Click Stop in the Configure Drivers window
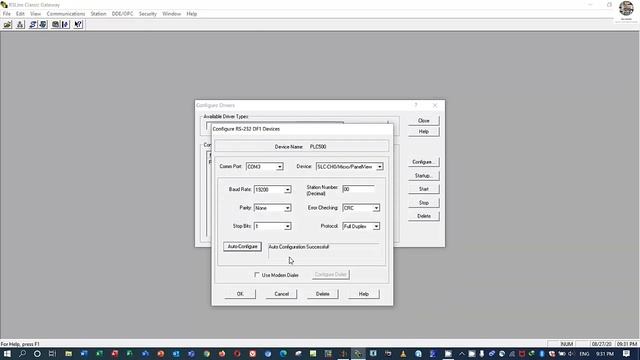Viewport: 640px width, 360px height. point(424,203)
